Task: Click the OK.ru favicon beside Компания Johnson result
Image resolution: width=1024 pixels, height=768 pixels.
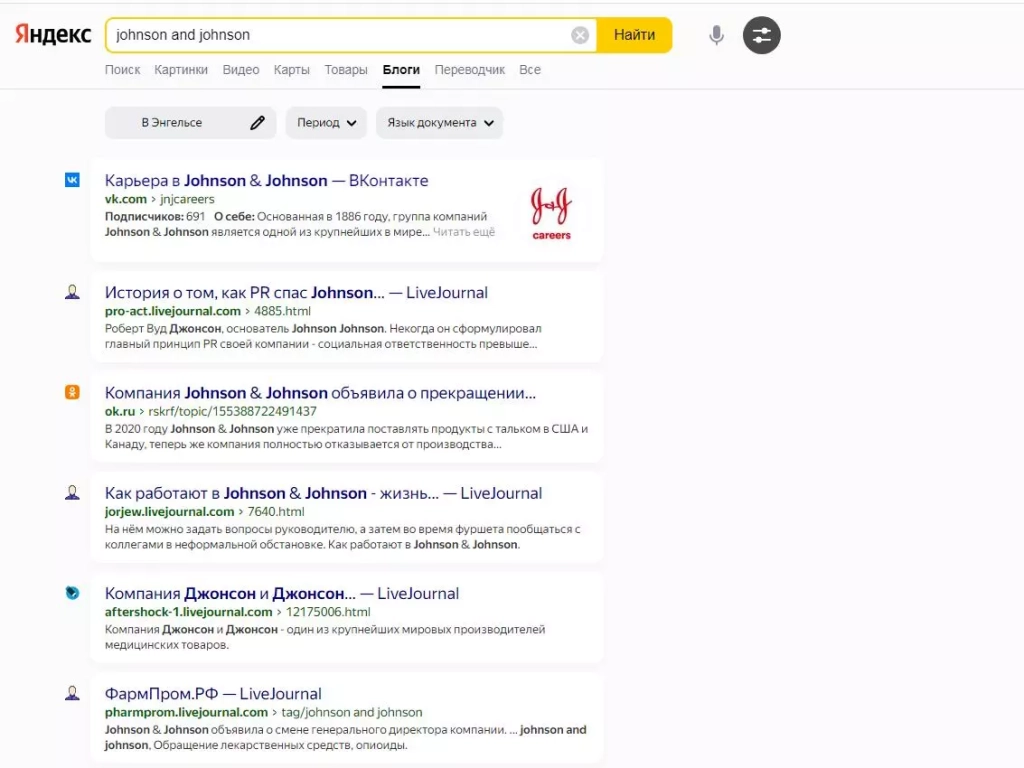Action: (x=72, y=392)
